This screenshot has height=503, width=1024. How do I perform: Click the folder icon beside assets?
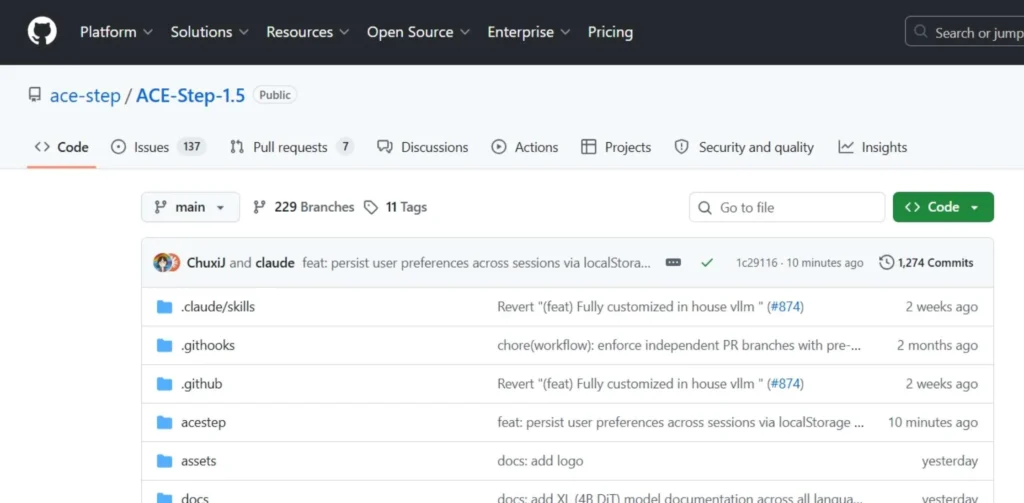(165, 461)
